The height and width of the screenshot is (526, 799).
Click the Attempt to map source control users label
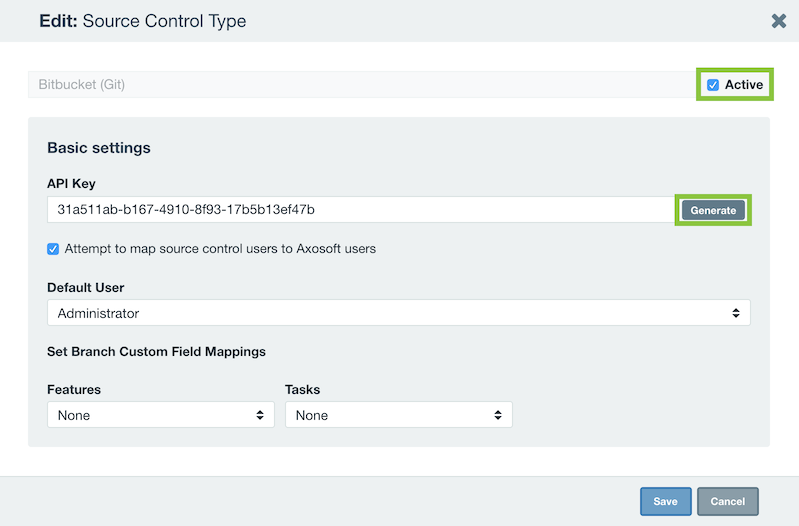click(220, 249)
